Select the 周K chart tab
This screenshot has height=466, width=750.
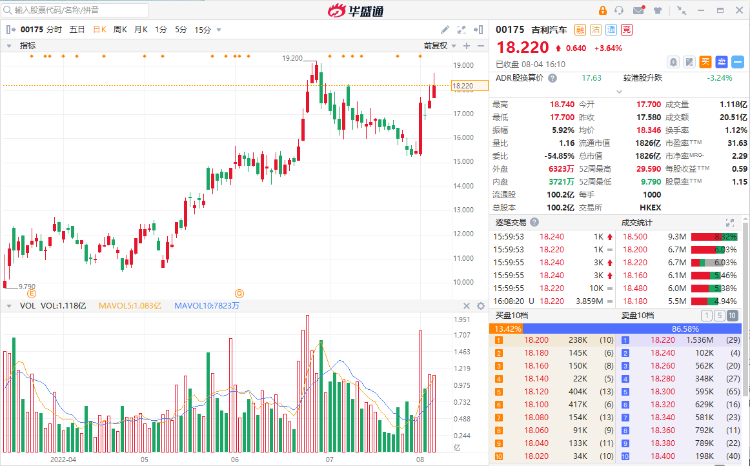tap(120, 30)
